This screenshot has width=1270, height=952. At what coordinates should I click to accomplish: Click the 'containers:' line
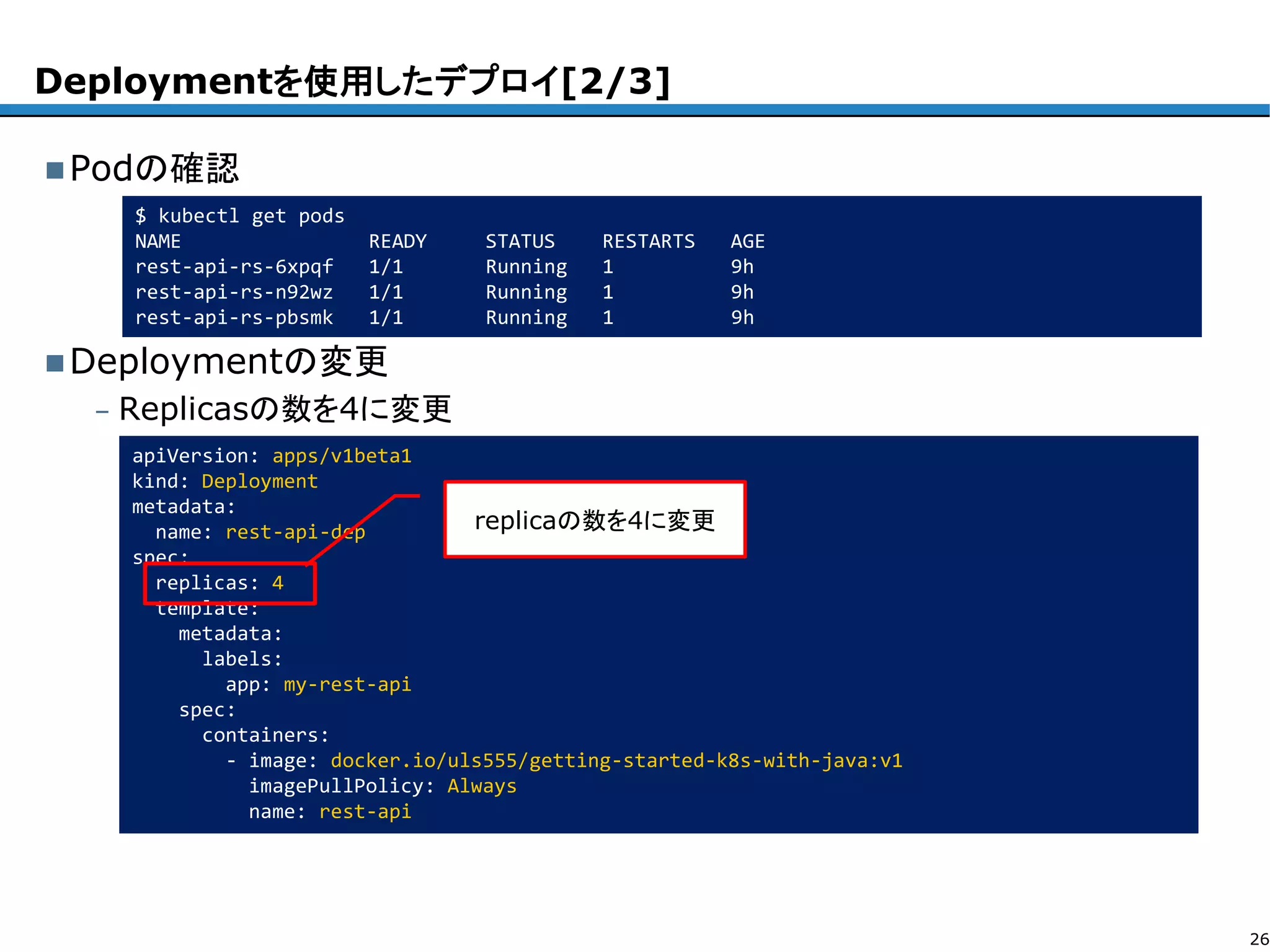tap(265, 735)
